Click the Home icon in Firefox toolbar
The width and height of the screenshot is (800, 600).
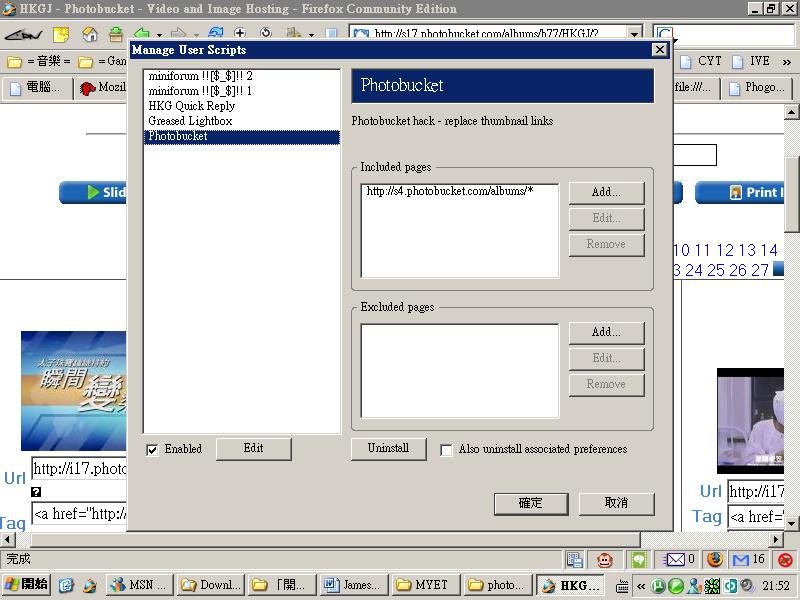pos(90,35)
